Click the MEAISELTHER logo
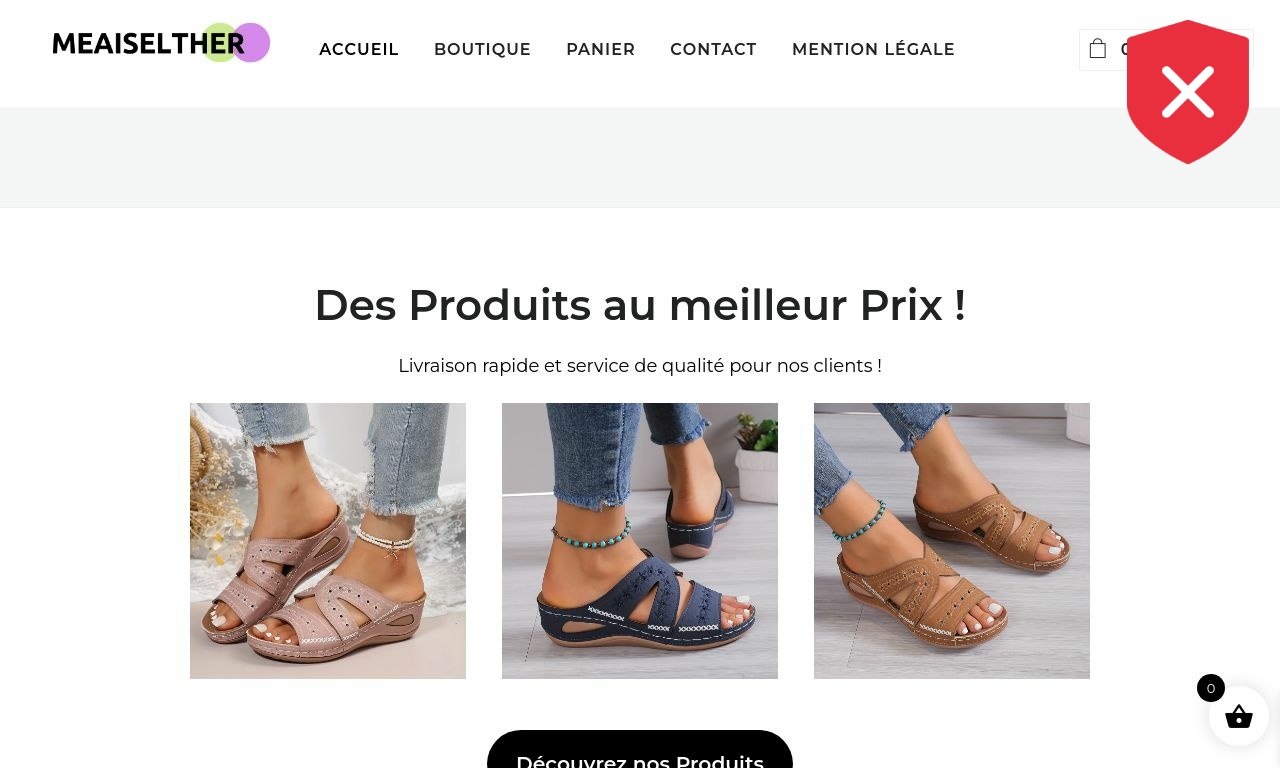This screenshot has height=768, width=1280. pyautogui.click(x=161, y=43)
